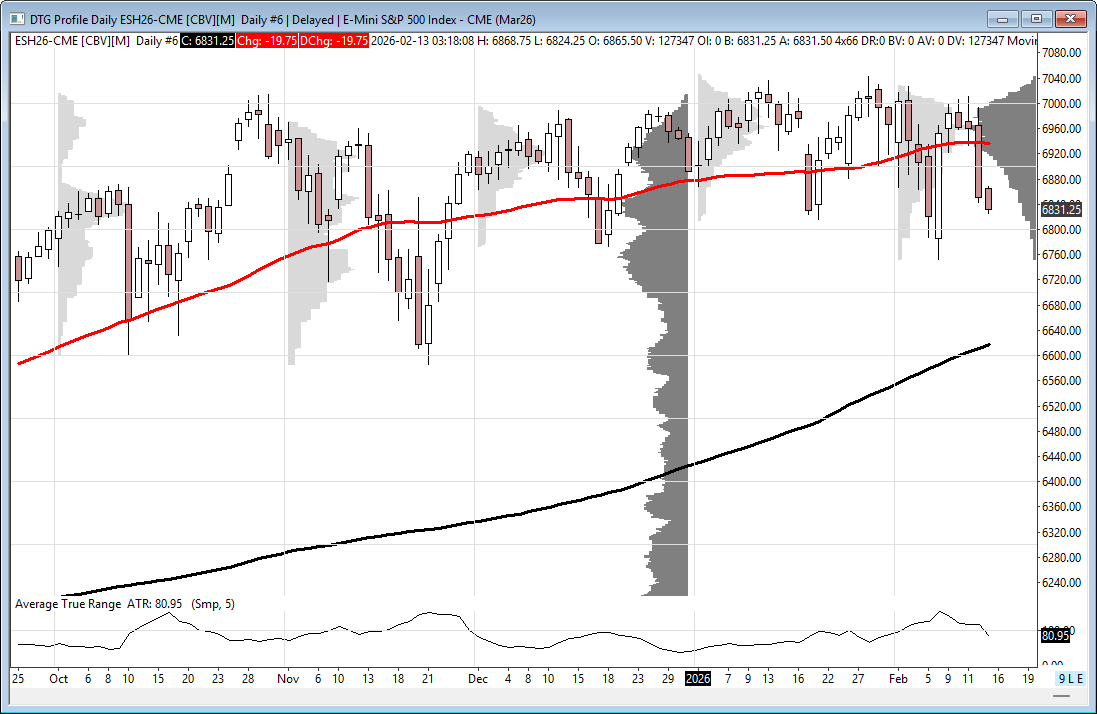Select the Average True Range study label
Image resolution: width=1097 pixels, height=714 pixels.
(68, 604)
